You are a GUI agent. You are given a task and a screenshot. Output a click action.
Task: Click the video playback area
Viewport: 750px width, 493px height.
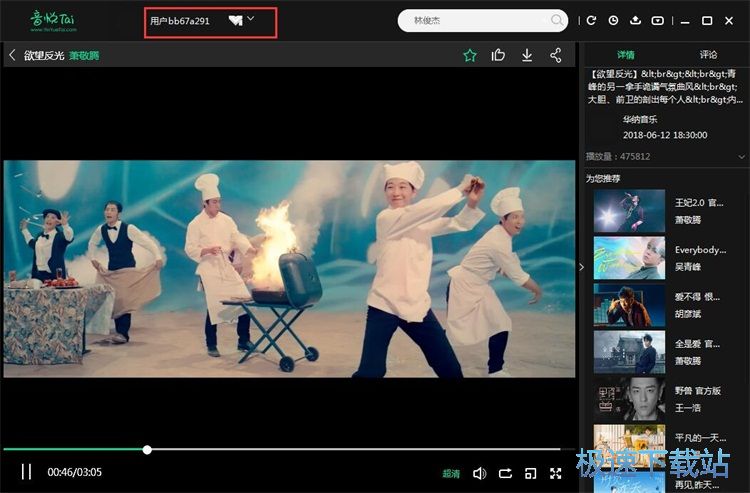pyautogui.click(x=289, y=269)
